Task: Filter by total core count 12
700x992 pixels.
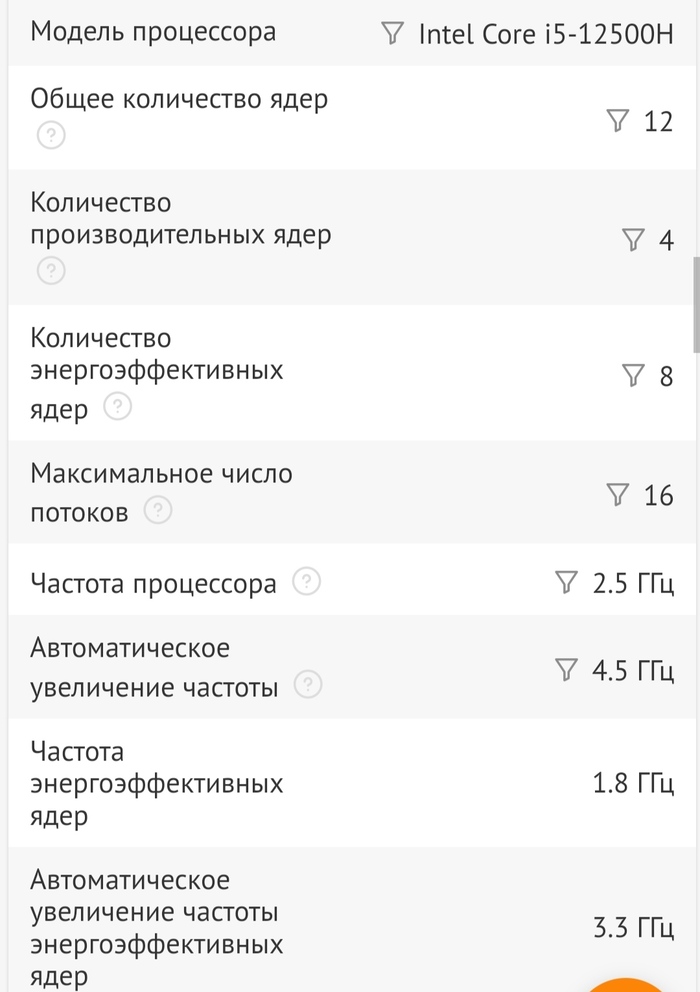Action: (x=619, y=122)
